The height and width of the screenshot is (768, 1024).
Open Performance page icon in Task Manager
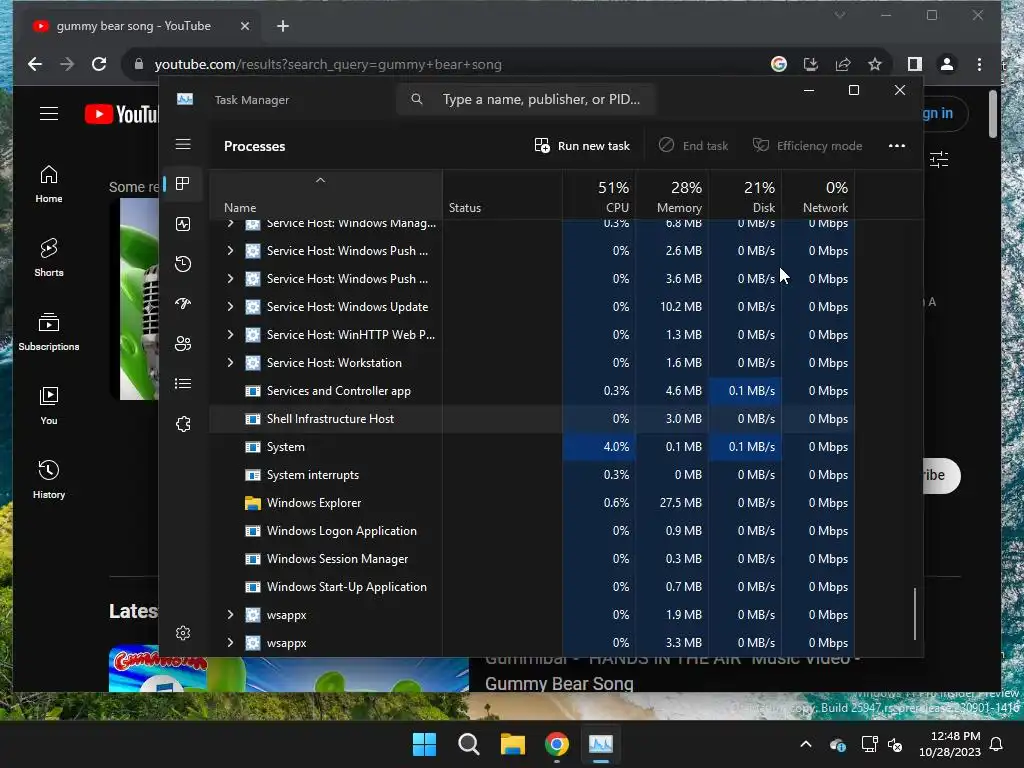183,224
